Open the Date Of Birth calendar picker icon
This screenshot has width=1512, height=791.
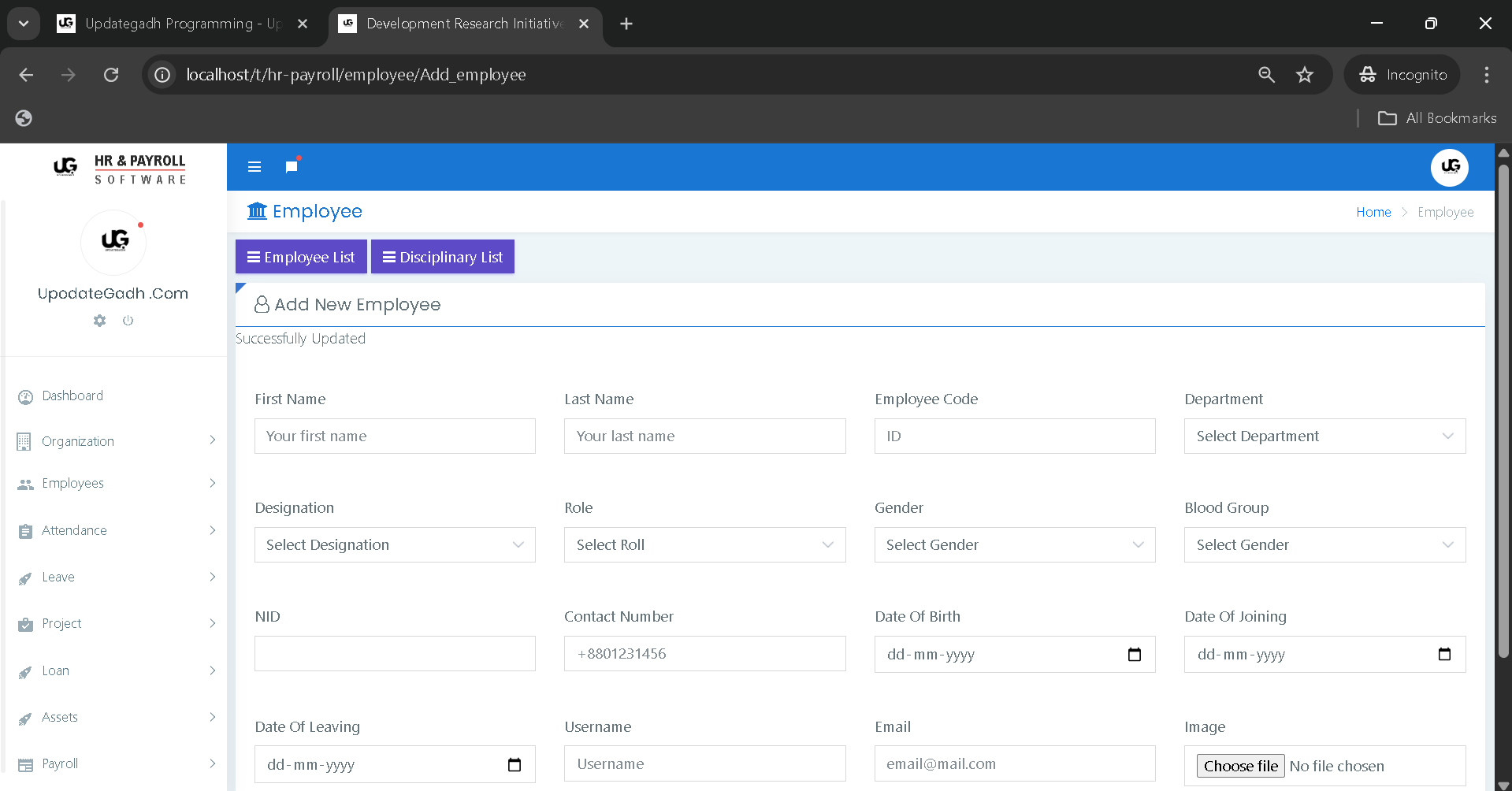click(x=1134, y=655)
